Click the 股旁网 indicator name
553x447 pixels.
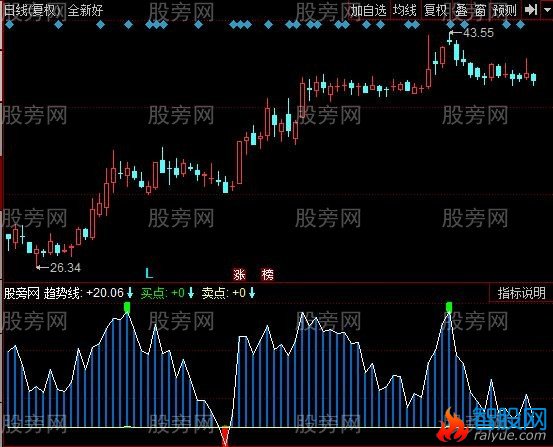pyautogui.click(x=22, y=293)
